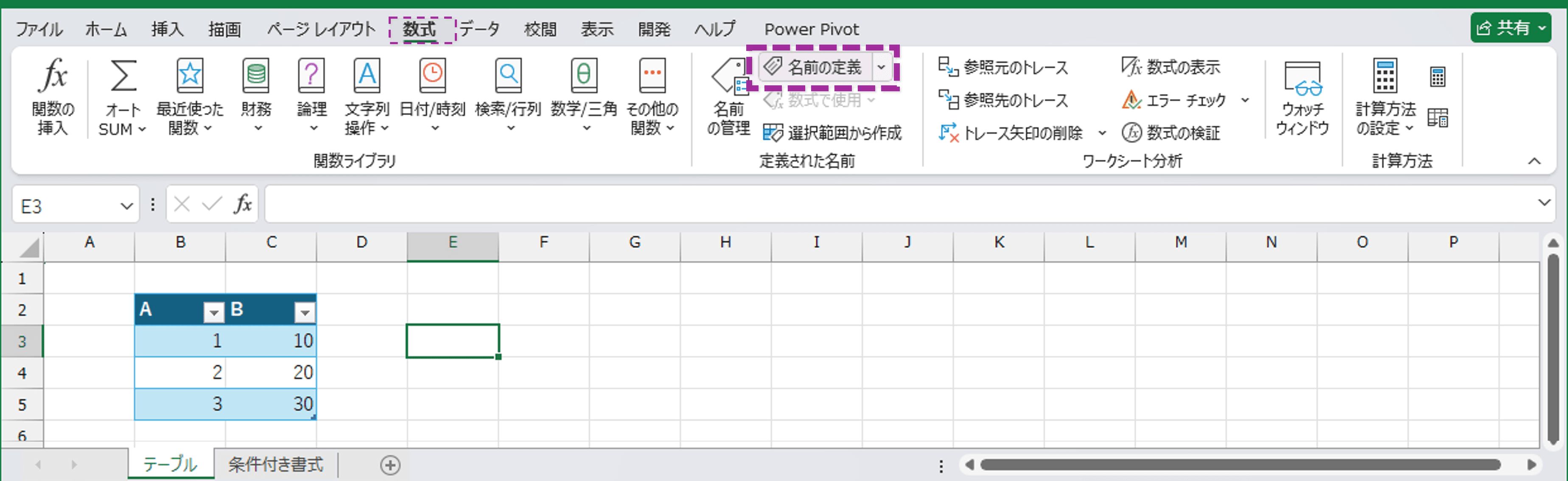Screen dimensions: 1568x481
Task: Collapse the ribbon with the chevron
Action: coord(1535,161)
